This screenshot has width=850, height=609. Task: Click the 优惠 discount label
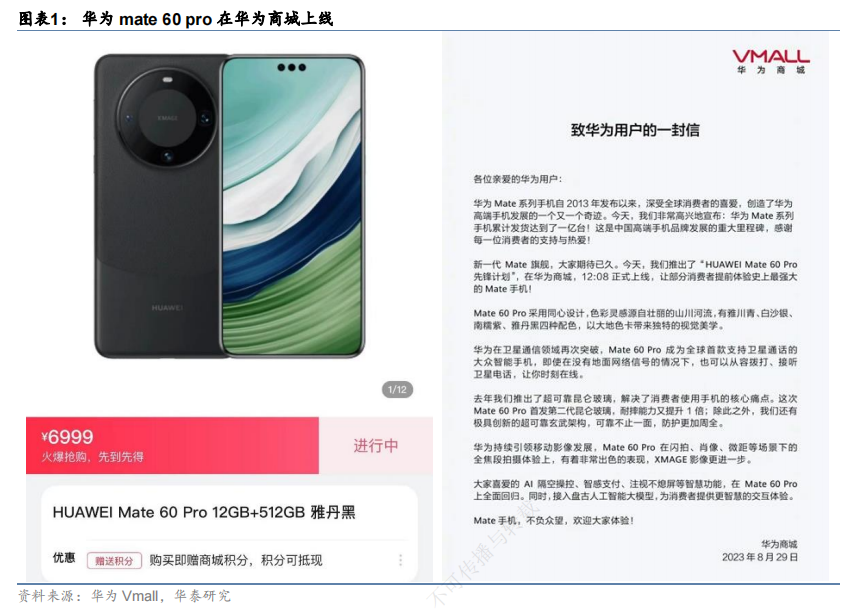(64, 558)
